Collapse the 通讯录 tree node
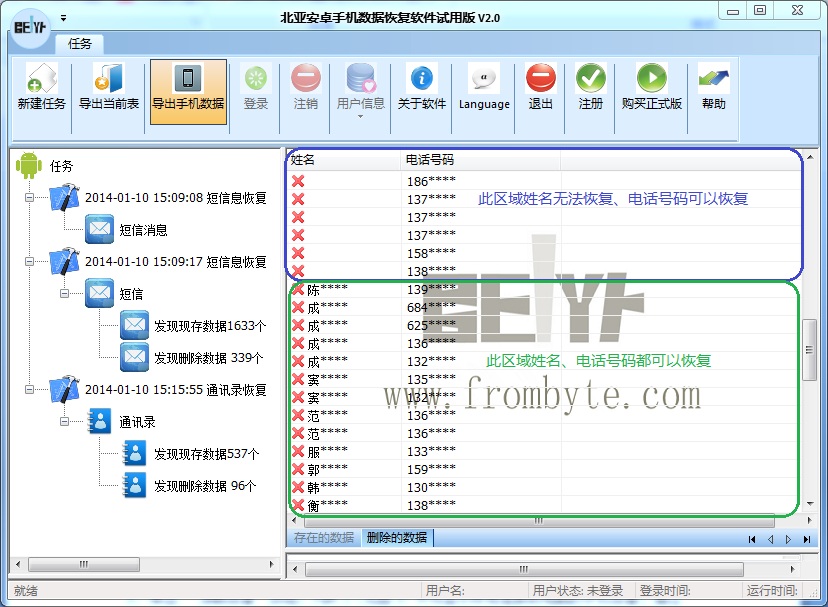Image resolution: width=828 pixels, height=607 pixels. click(65, 422)
